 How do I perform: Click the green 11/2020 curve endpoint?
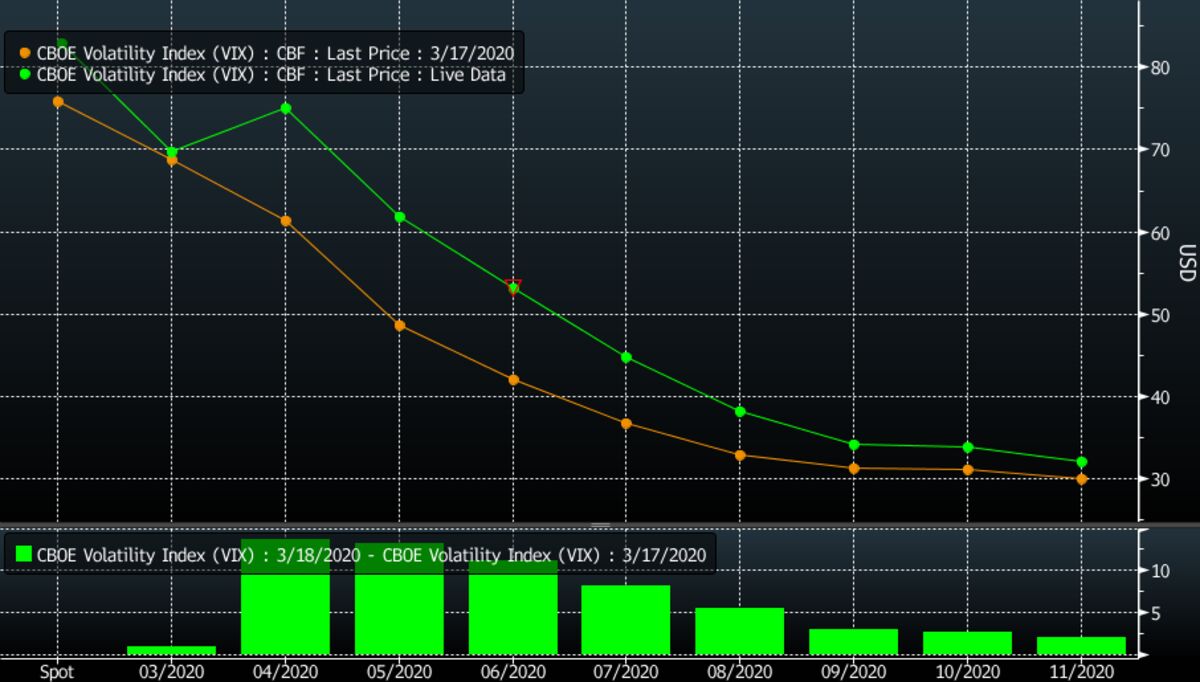pyautogui.click(x=1080, y=462)
